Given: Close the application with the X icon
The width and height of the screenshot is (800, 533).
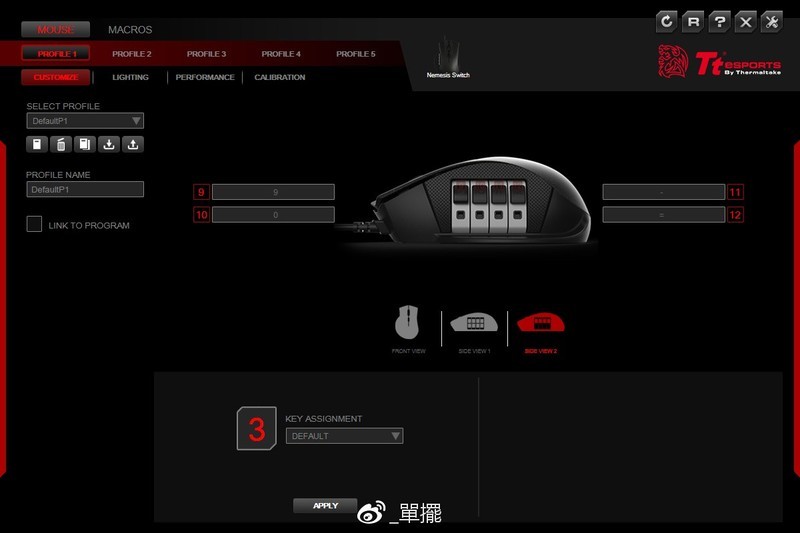Looking at the screenshot, I should 745,22.
